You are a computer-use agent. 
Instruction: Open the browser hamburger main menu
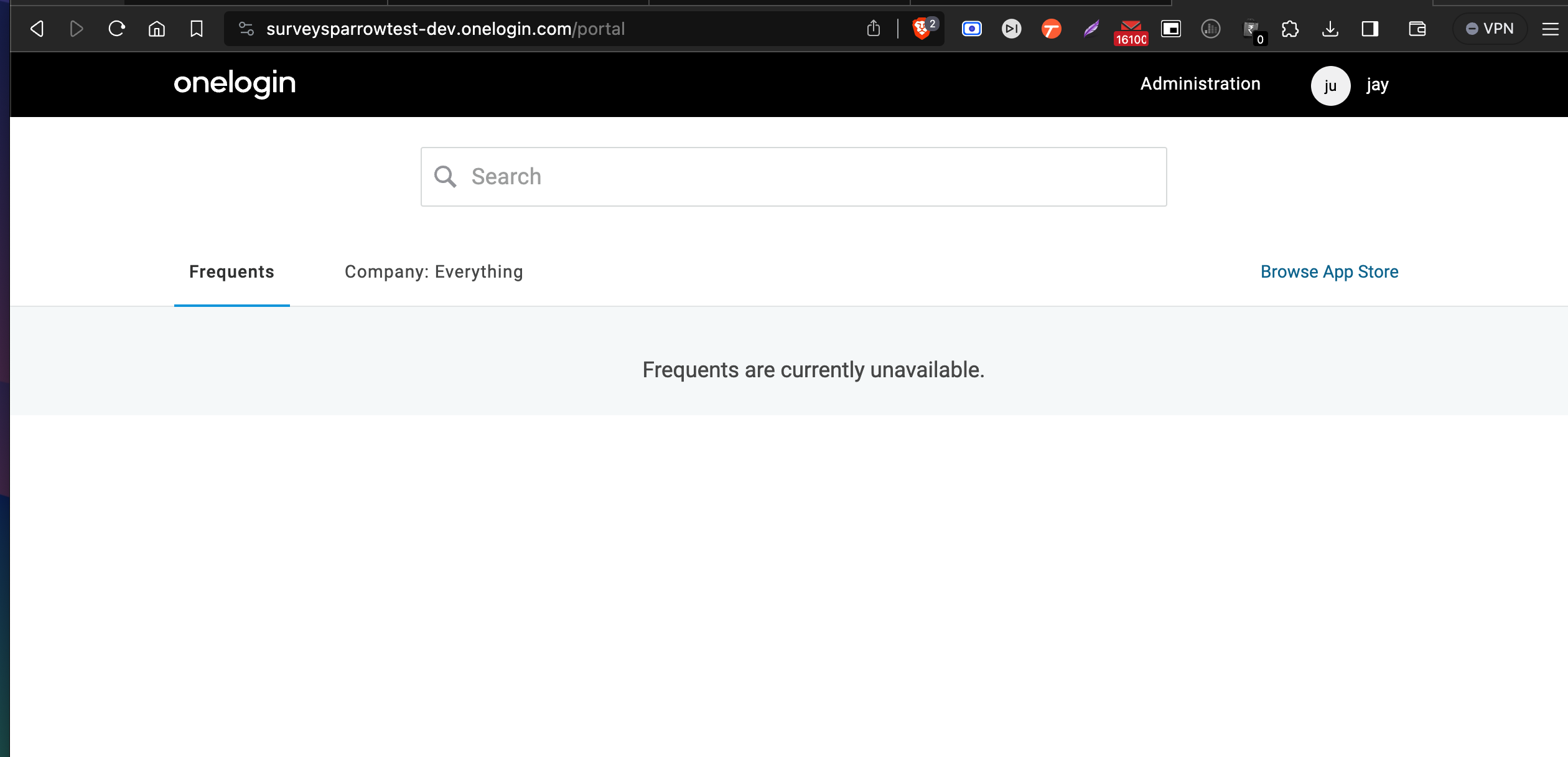click(1550, 29)
